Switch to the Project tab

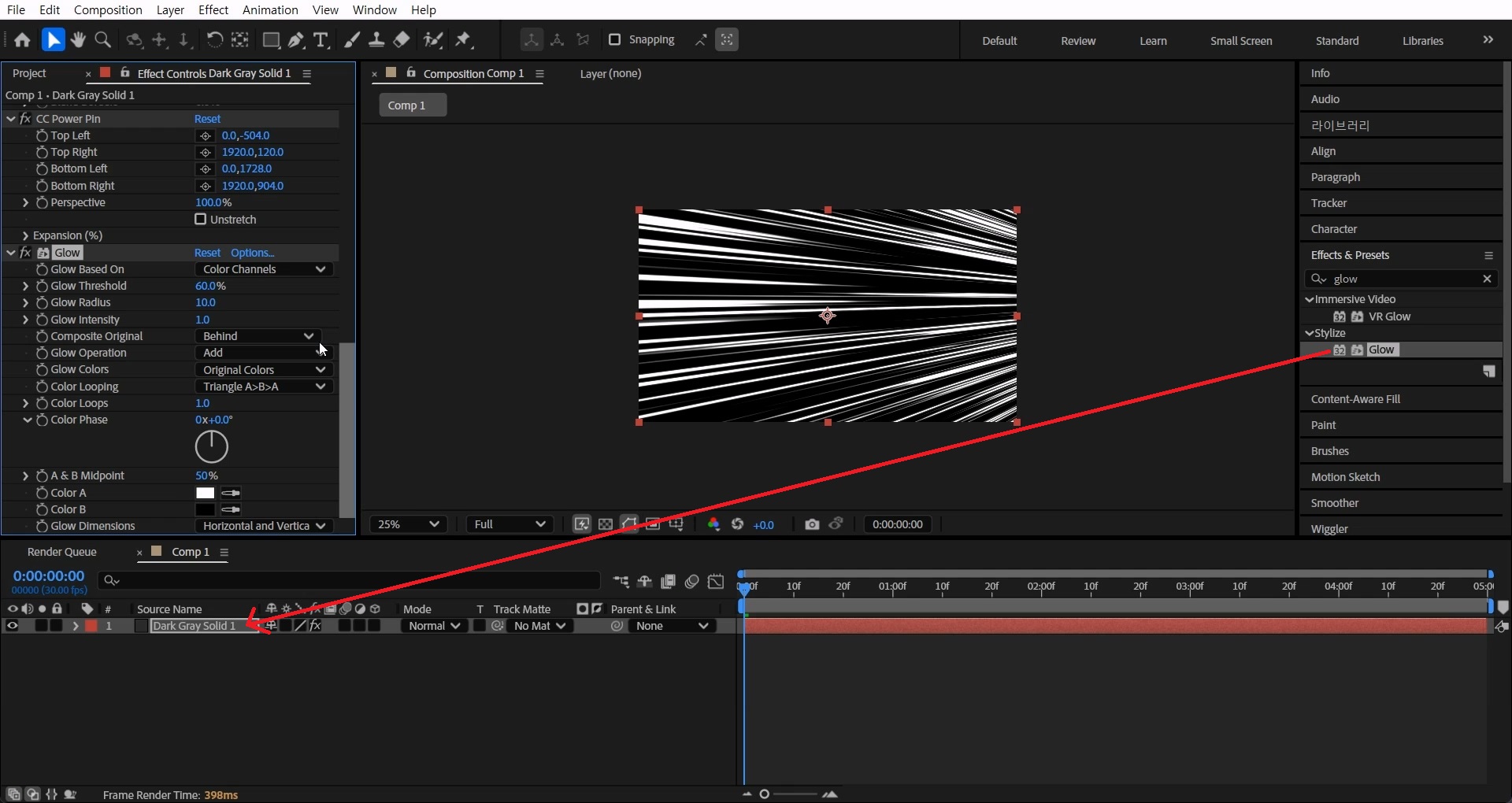(29, 73)
